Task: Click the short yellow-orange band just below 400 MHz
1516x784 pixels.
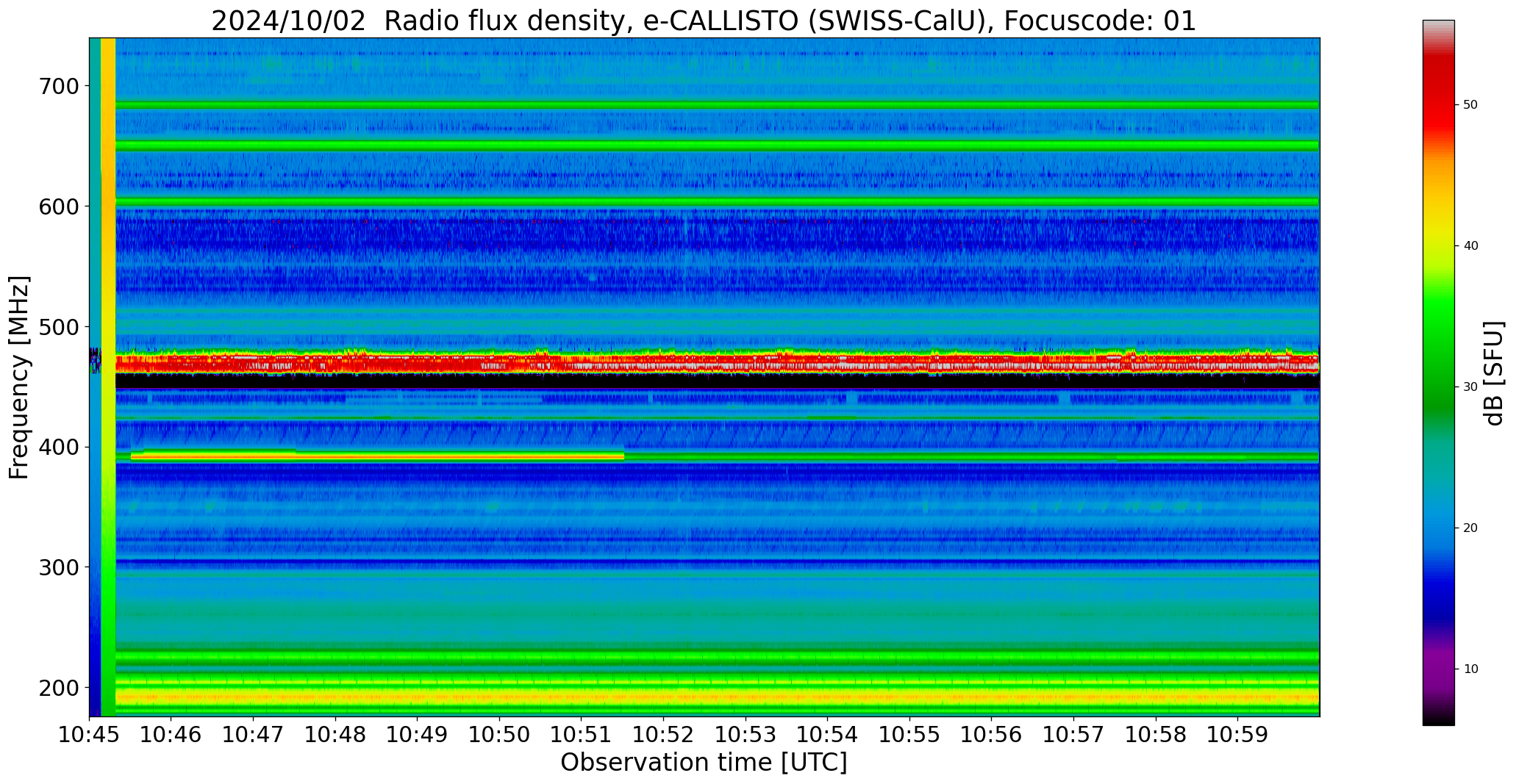Action: point(377,456)
